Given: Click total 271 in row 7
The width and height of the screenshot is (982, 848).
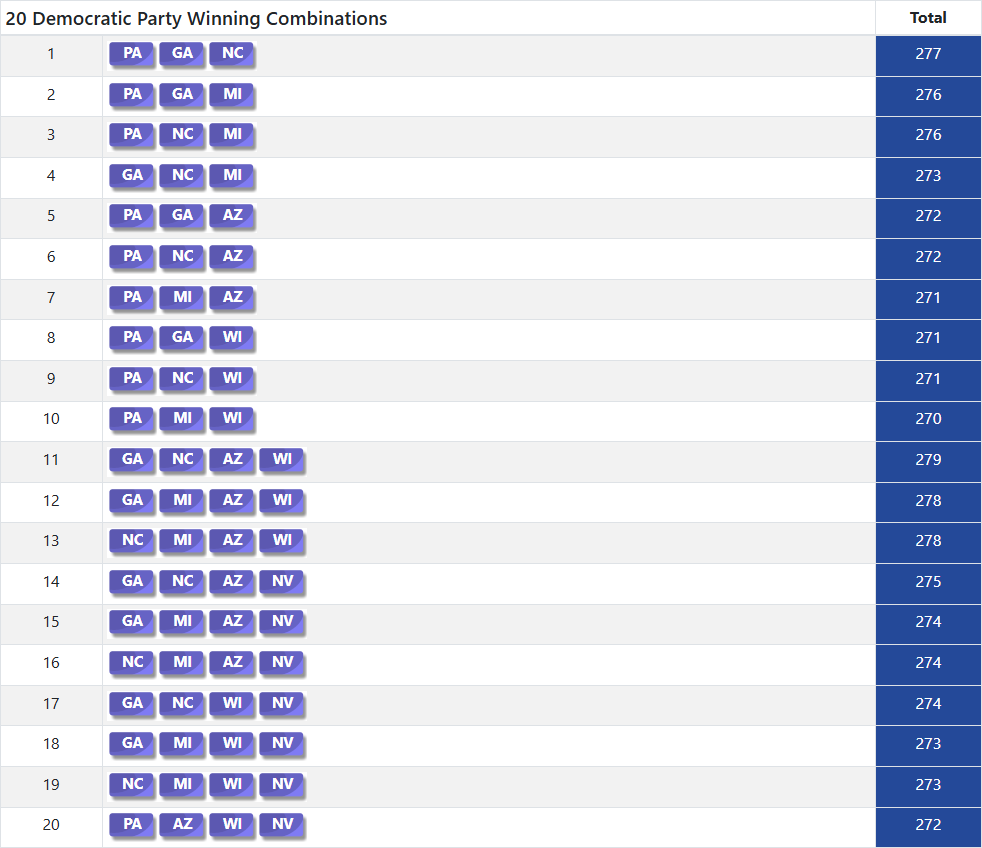Looking at the screenshot, I should 928,298.
